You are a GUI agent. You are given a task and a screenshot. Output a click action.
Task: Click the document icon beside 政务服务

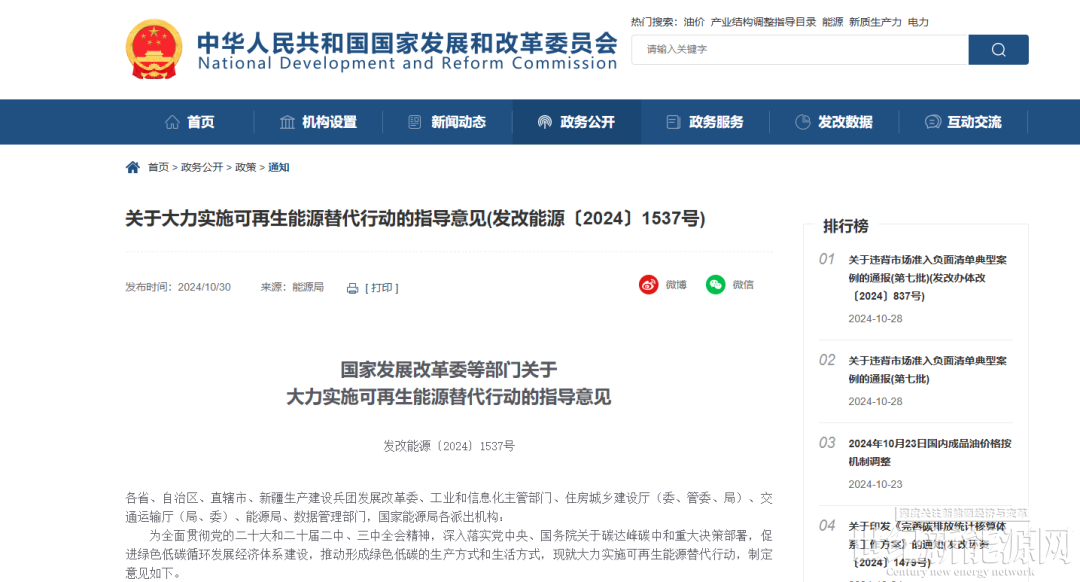point(673,122)
